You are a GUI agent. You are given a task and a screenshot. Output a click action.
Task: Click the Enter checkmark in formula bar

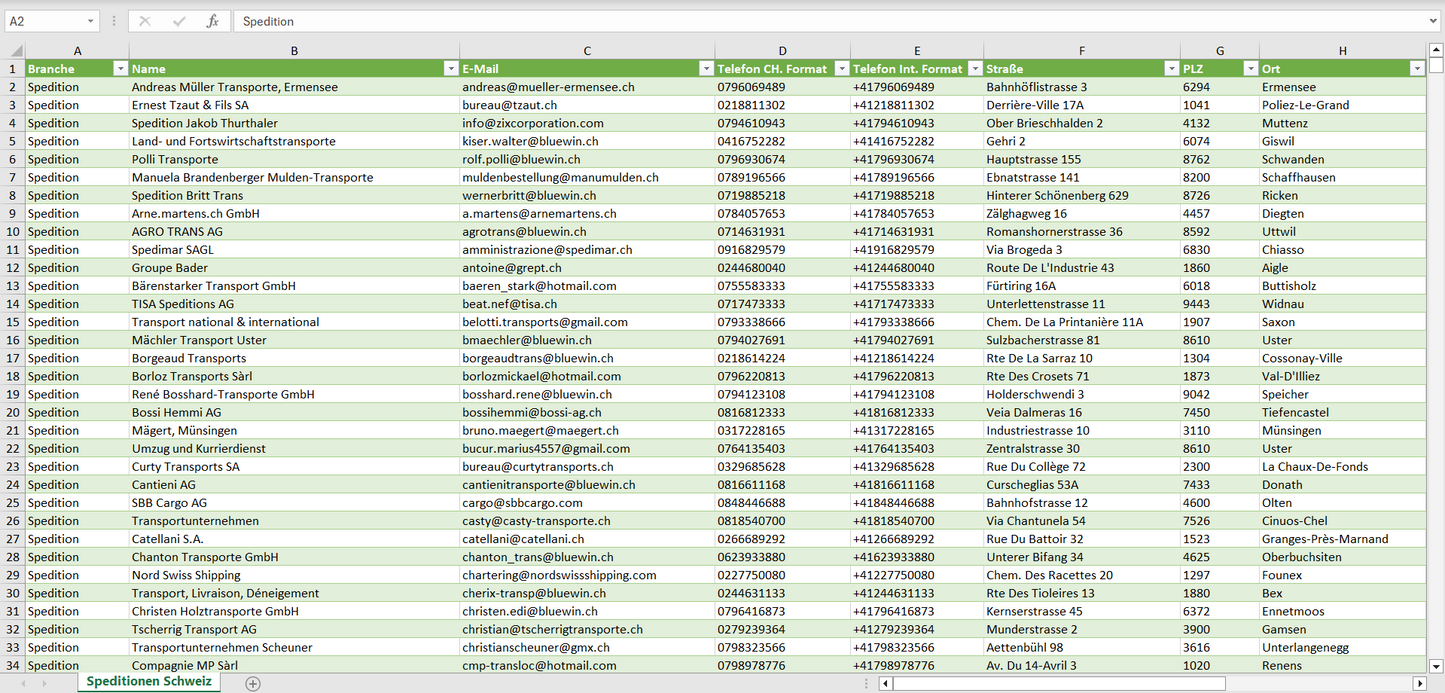179,21
